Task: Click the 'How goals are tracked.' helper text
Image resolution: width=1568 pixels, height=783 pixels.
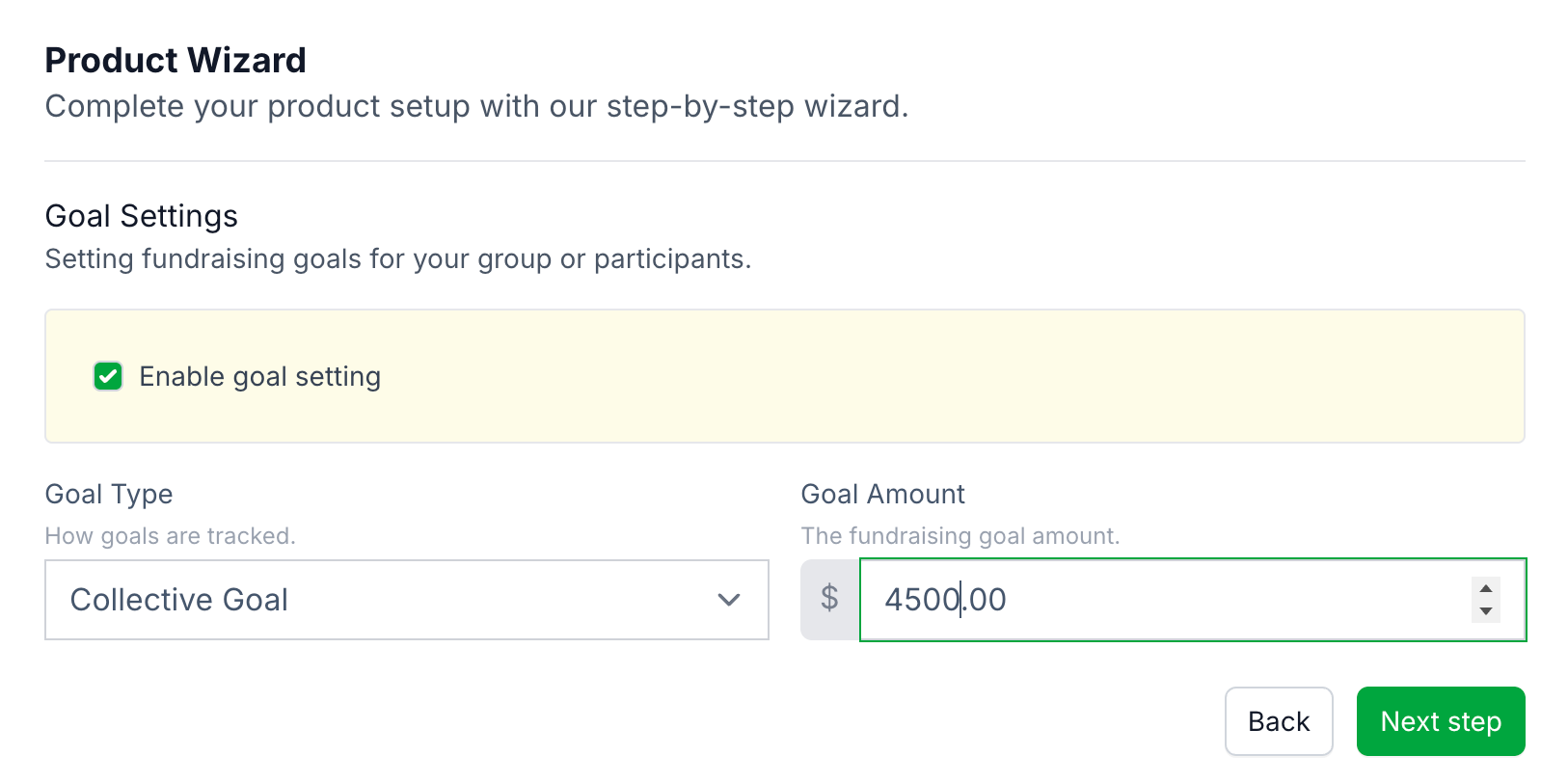Action: coord(171,536)
